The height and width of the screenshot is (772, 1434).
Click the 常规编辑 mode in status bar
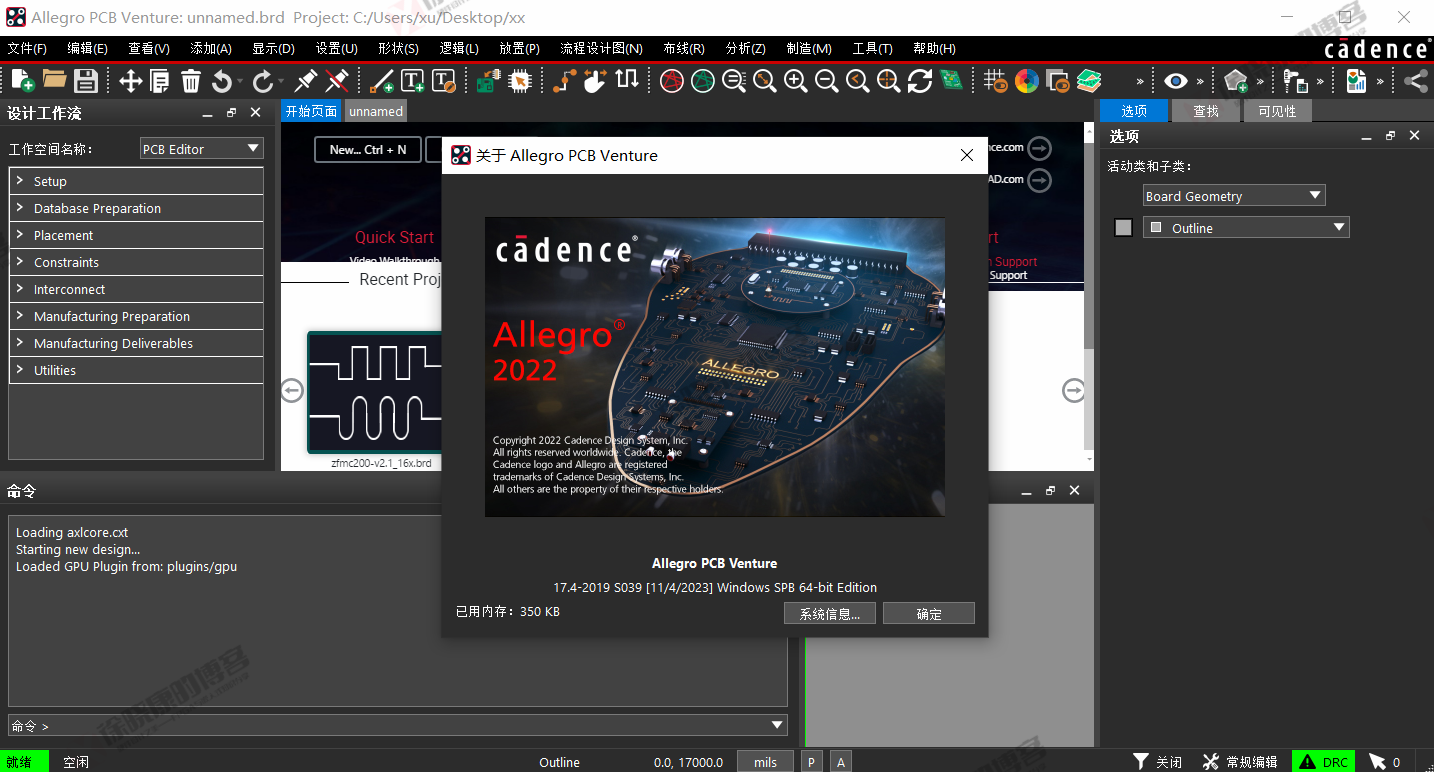1240,762
